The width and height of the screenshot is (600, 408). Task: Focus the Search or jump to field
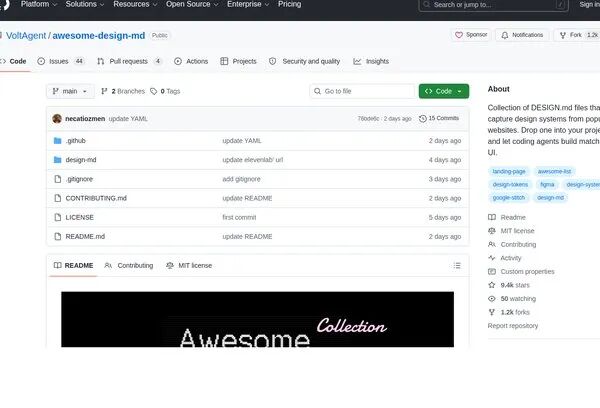pyautogui.click(x=494, y=5)
